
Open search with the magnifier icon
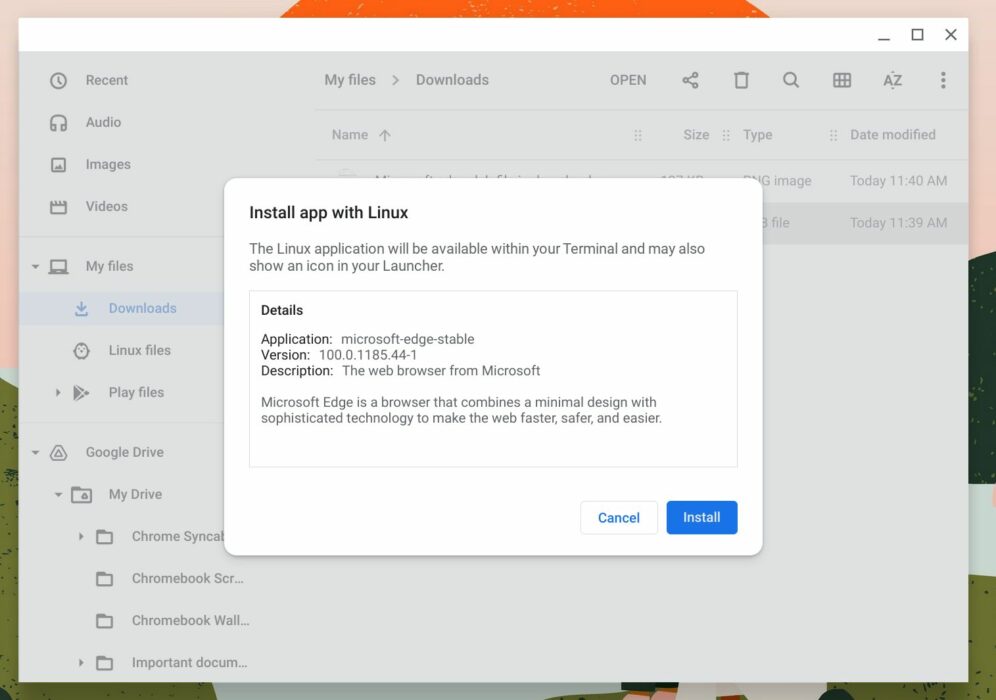point(791,80)
